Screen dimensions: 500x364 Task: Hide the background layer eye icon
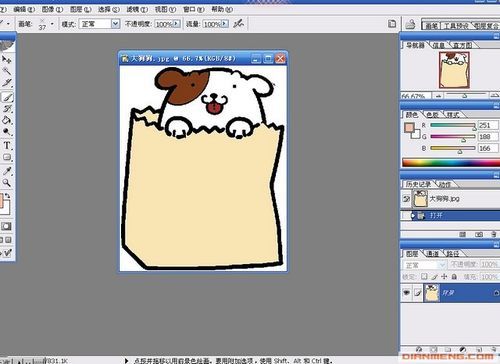click(407, 293)
